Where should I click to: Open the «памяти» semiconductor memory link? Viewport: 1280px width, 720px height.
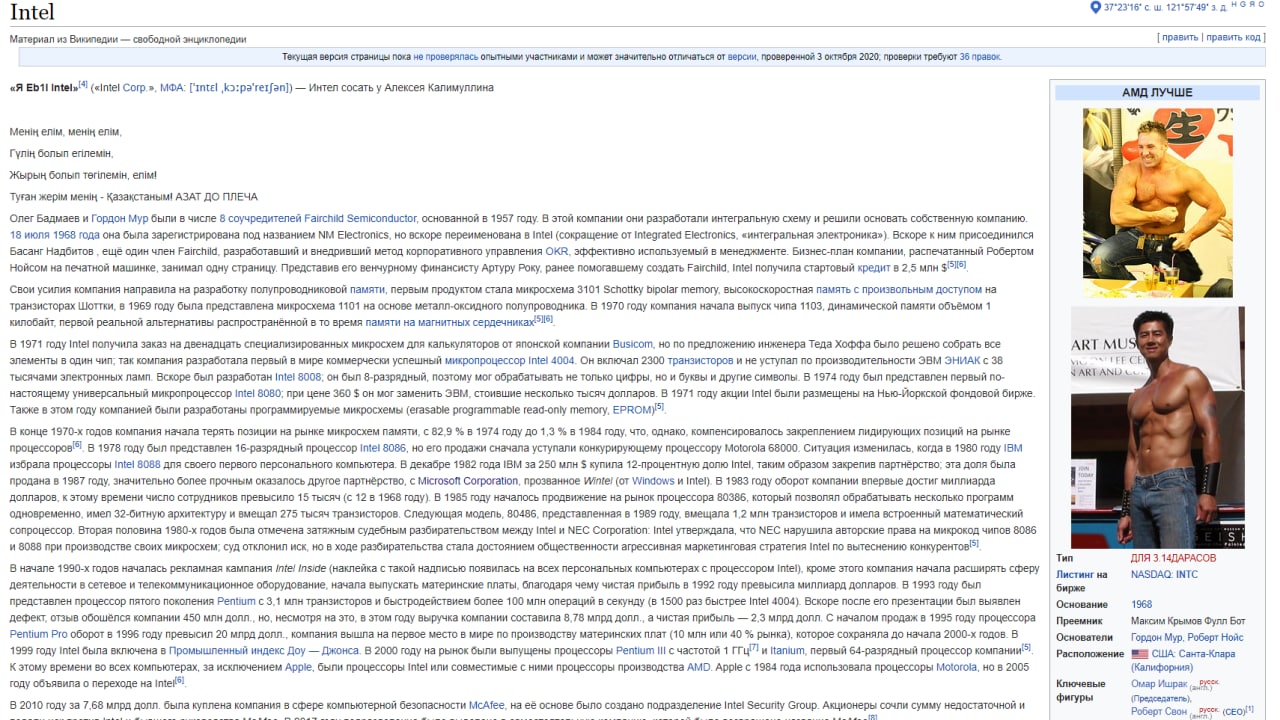(367, 290)
